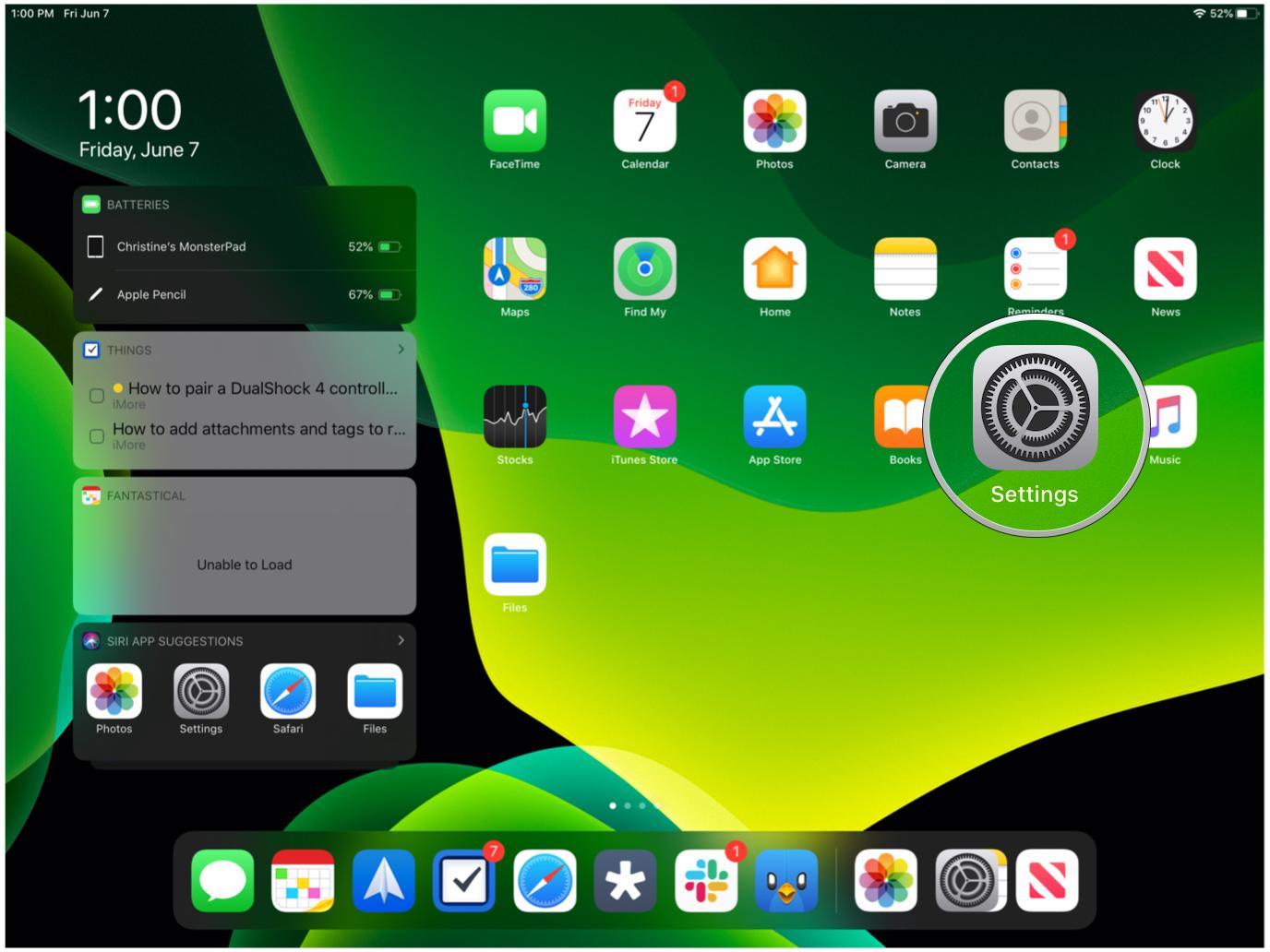This screenshot has width=1270, height=952.
Task: Open the FaceTime app
Action: (514, 121)
